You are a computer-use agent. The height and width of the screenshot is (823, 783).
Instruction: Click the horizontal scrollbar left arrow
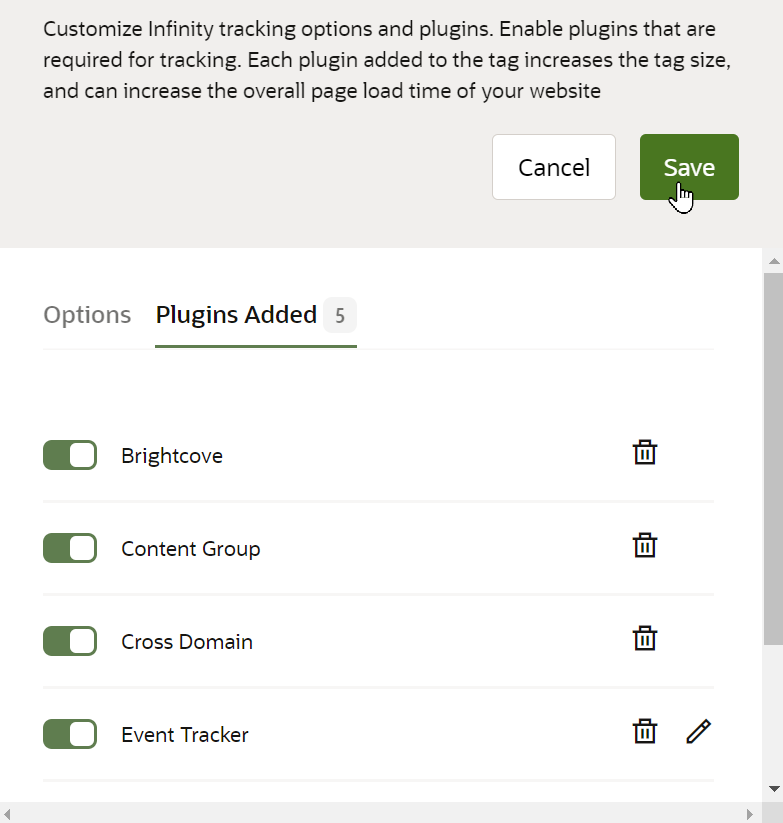(x=7, y=814)
